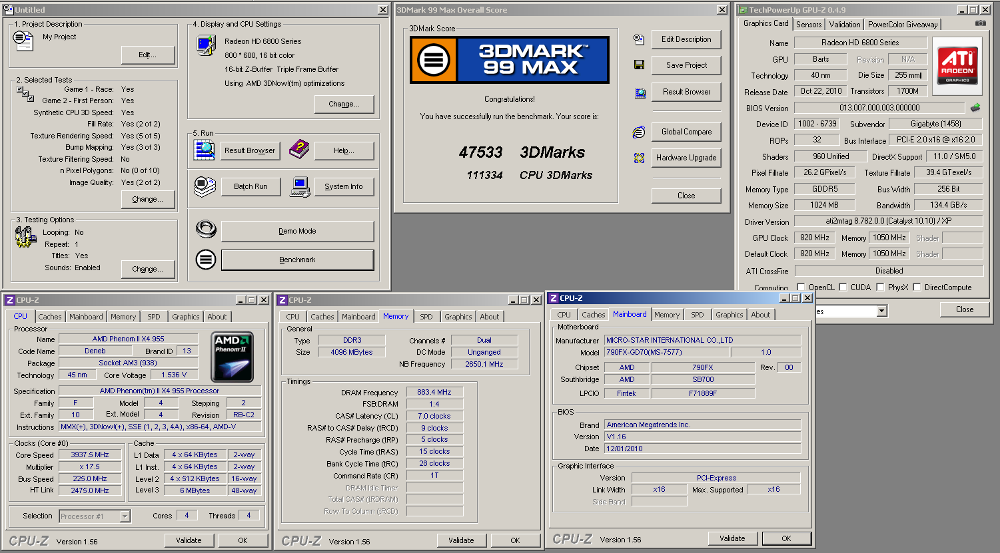Click the Global Compare globe icon
Viewport: 1000px width, 553px height.
coord(638,132)
